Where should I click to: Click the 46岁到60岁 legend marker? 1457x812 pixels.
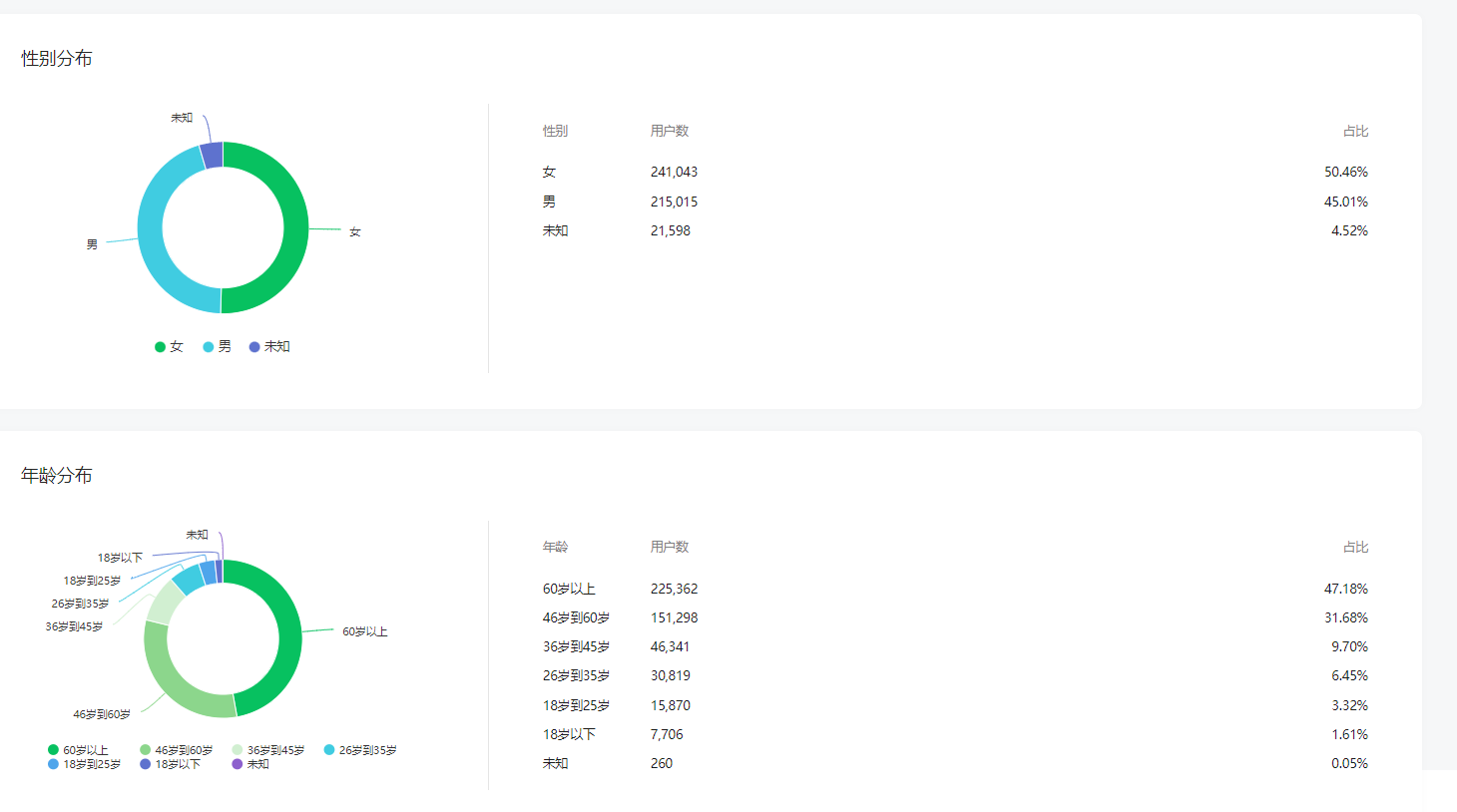(146, 750)
